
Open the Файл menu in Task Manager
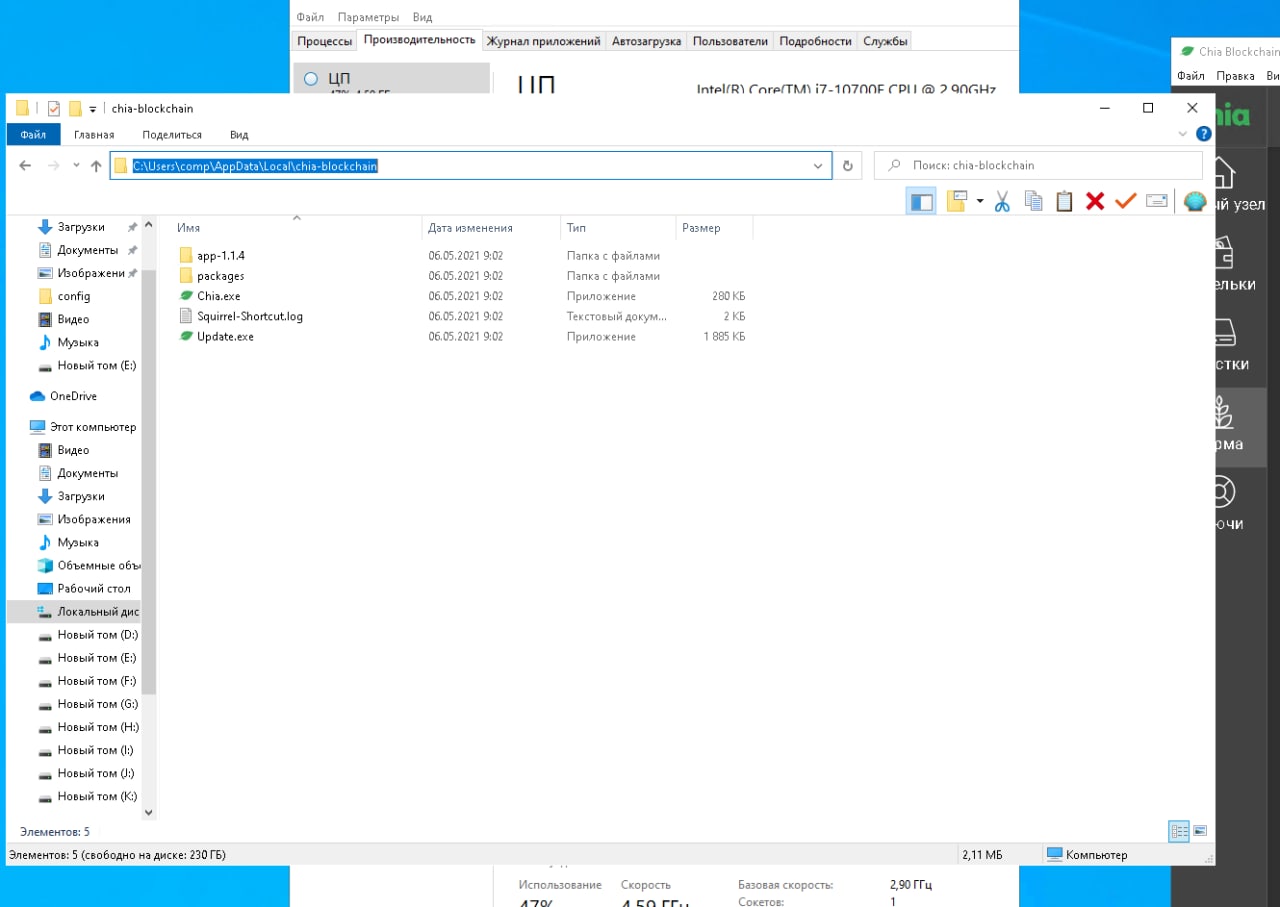(x=310, y=17)
